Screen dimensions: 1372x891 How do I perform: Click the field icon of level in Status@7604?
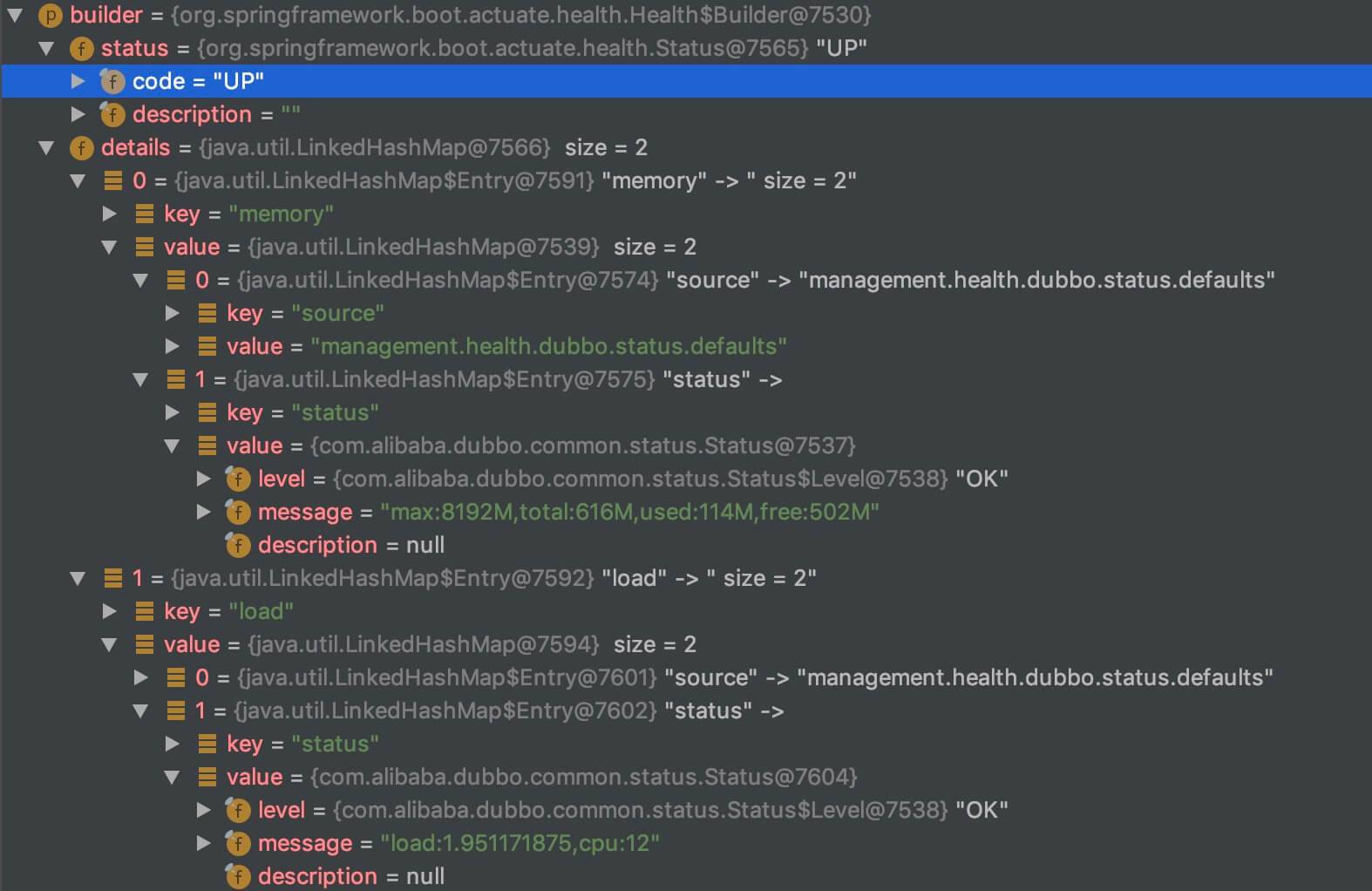click(238, 810)
